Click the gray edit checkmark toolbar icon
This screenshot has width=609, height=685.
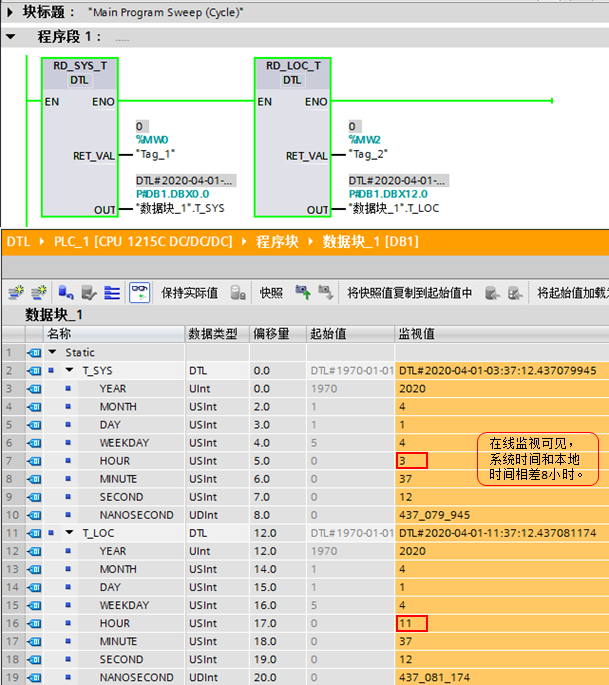tap(89, 292)
